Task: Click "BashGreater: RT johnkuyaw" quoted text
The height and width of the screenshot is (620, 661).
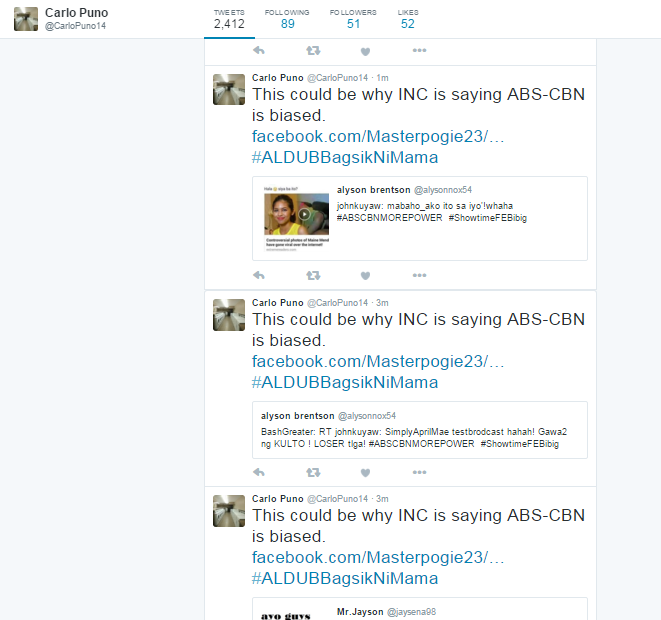Action: tap(321, 432)
